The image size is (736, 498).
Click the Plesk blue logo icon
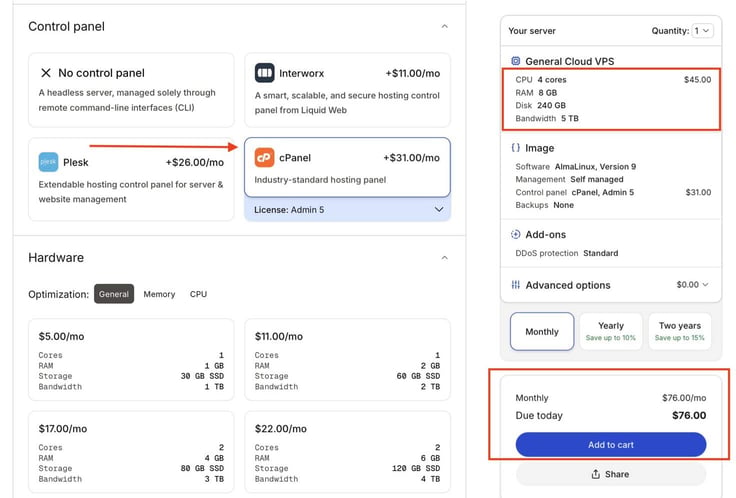tap(48, 162)
